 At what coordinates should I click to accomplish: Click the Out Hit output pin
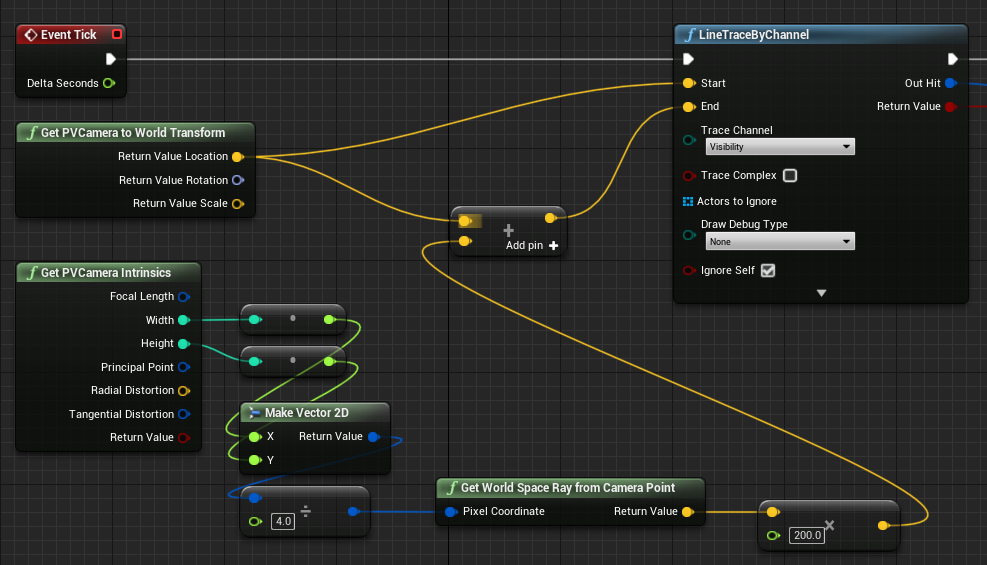tap(951, 83)
